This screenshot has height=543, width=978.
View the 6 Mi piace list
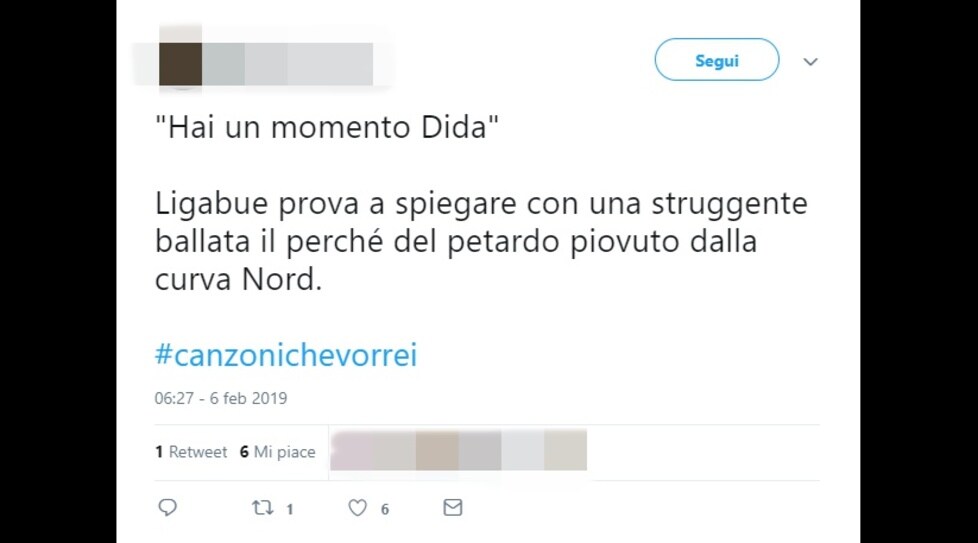[278, 452]
